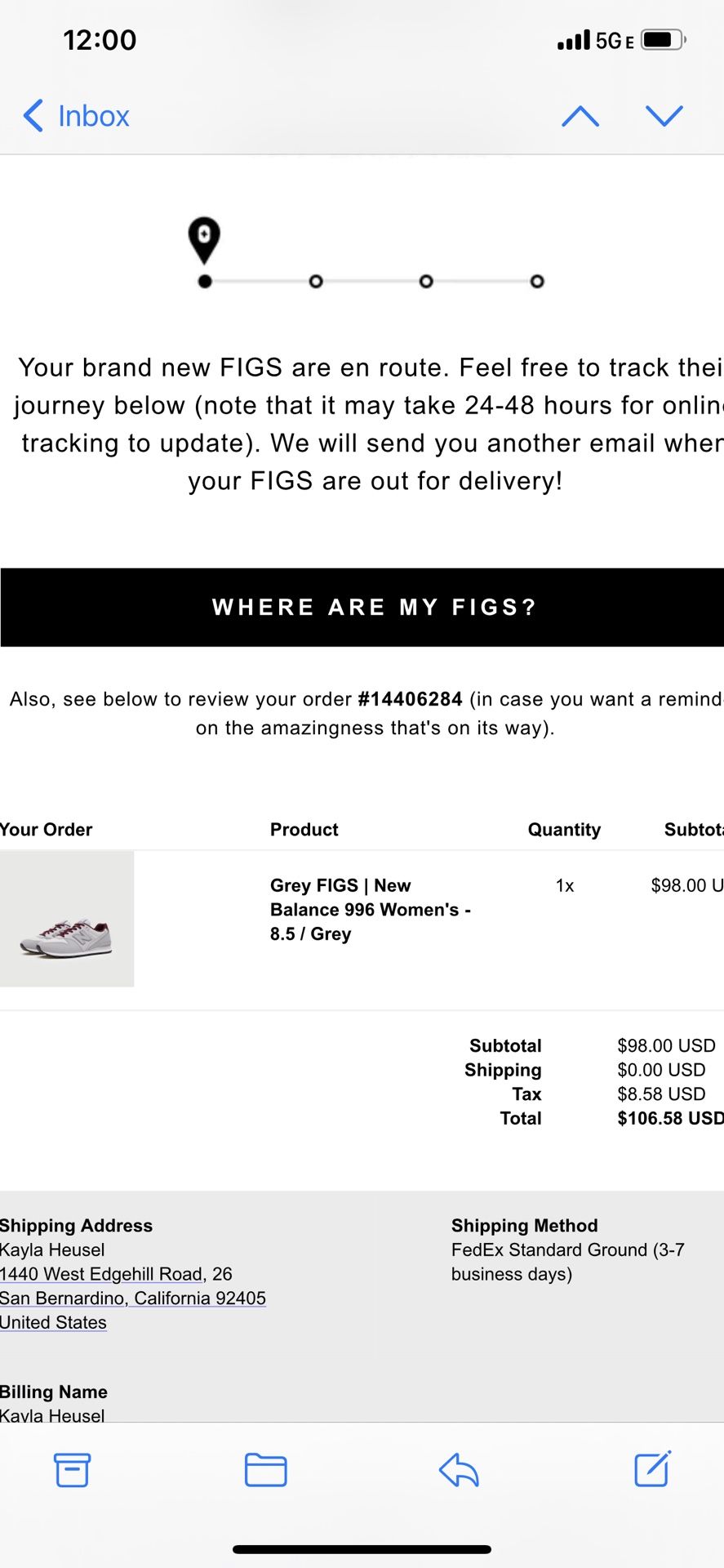Go to next message with down arrow
Screen dimensions: 724x1568
point(664,116)
